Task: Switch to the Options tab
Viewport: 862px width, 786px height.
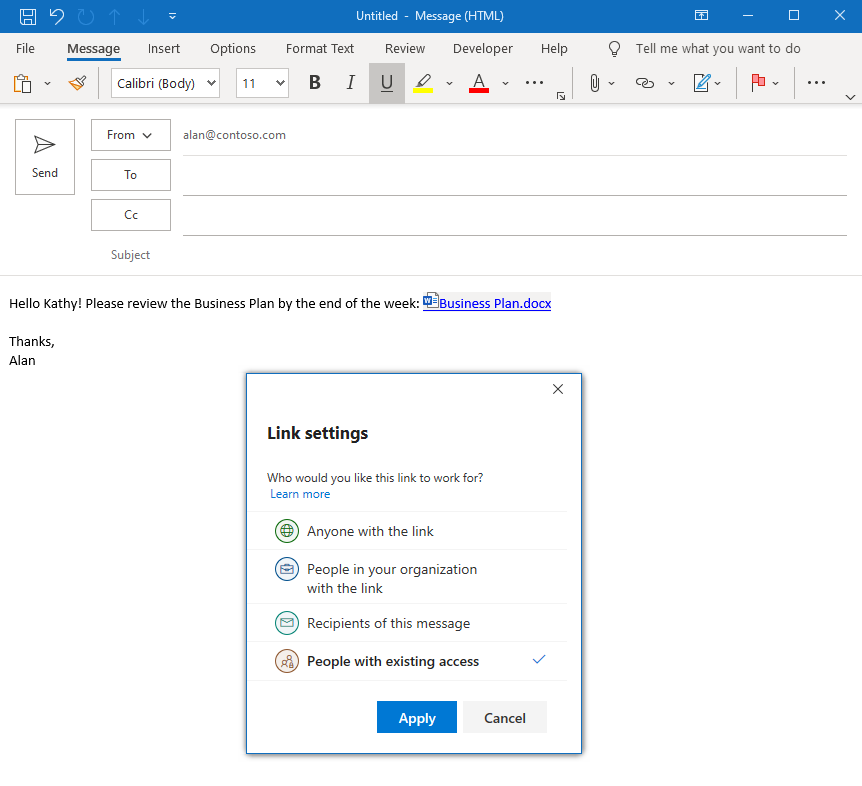Action: (x=233, y=48)
